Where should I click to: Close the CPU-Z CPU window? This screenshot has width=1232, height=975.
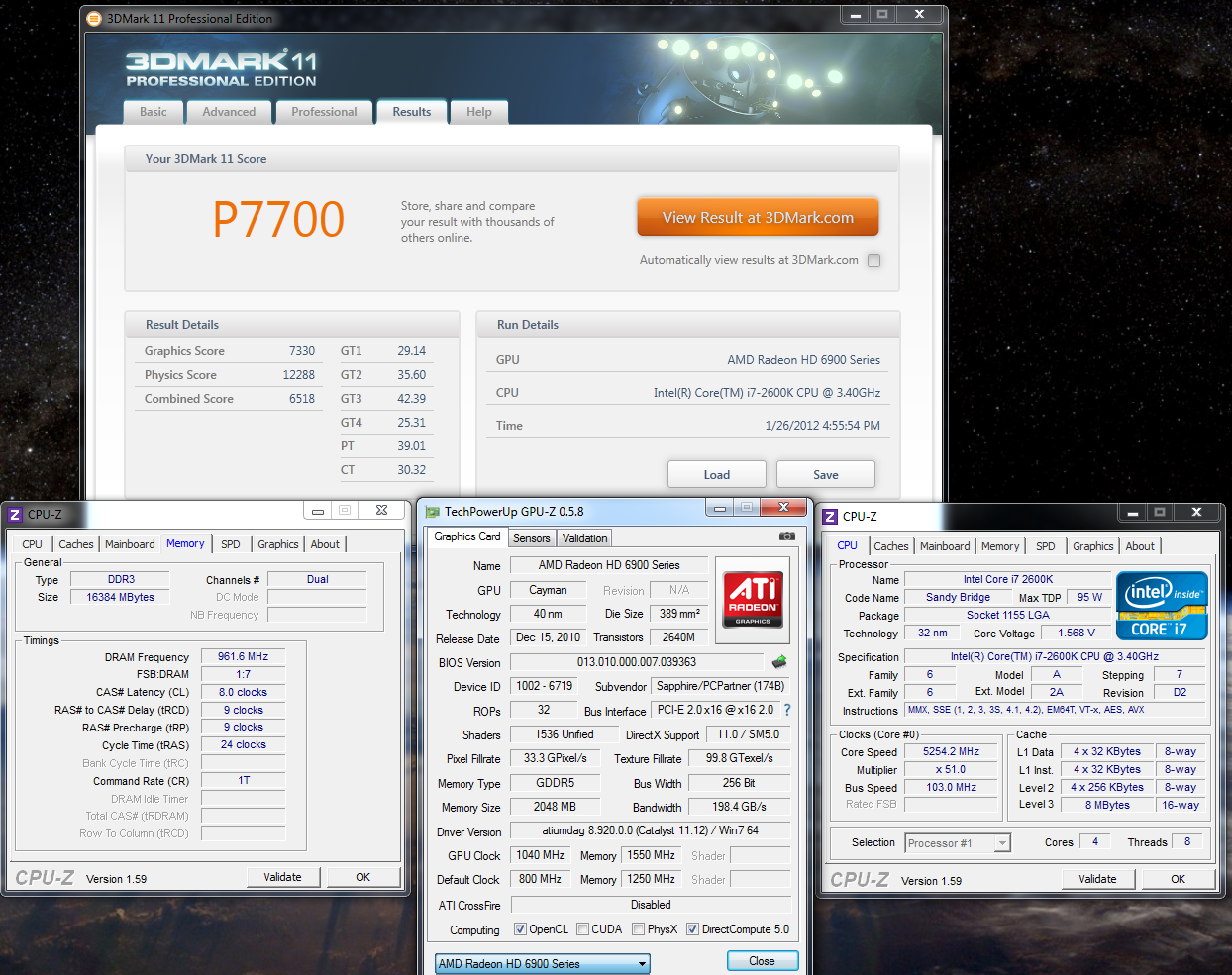[x=1196, y=513]
